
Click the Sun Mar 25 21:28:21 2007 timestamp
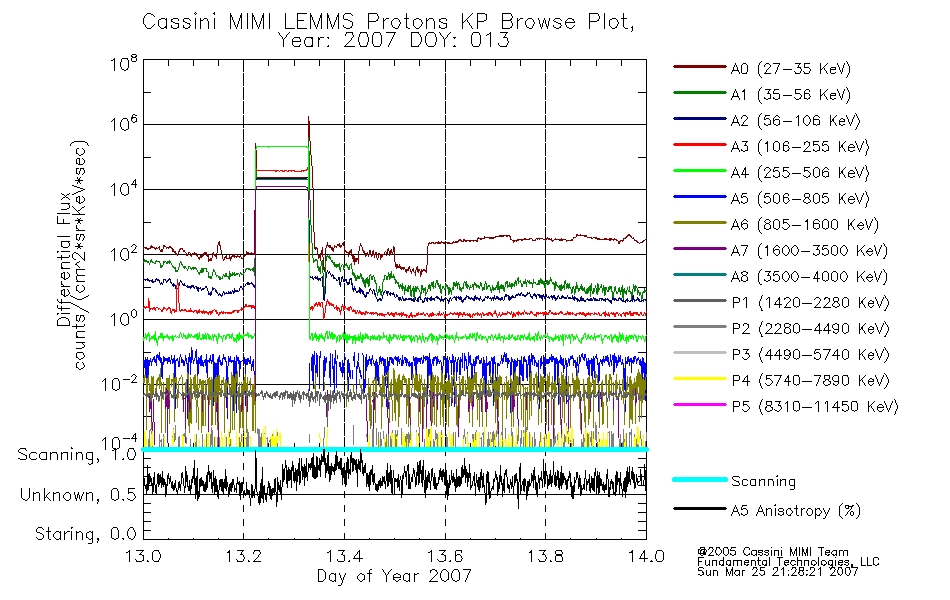[777, 572]
